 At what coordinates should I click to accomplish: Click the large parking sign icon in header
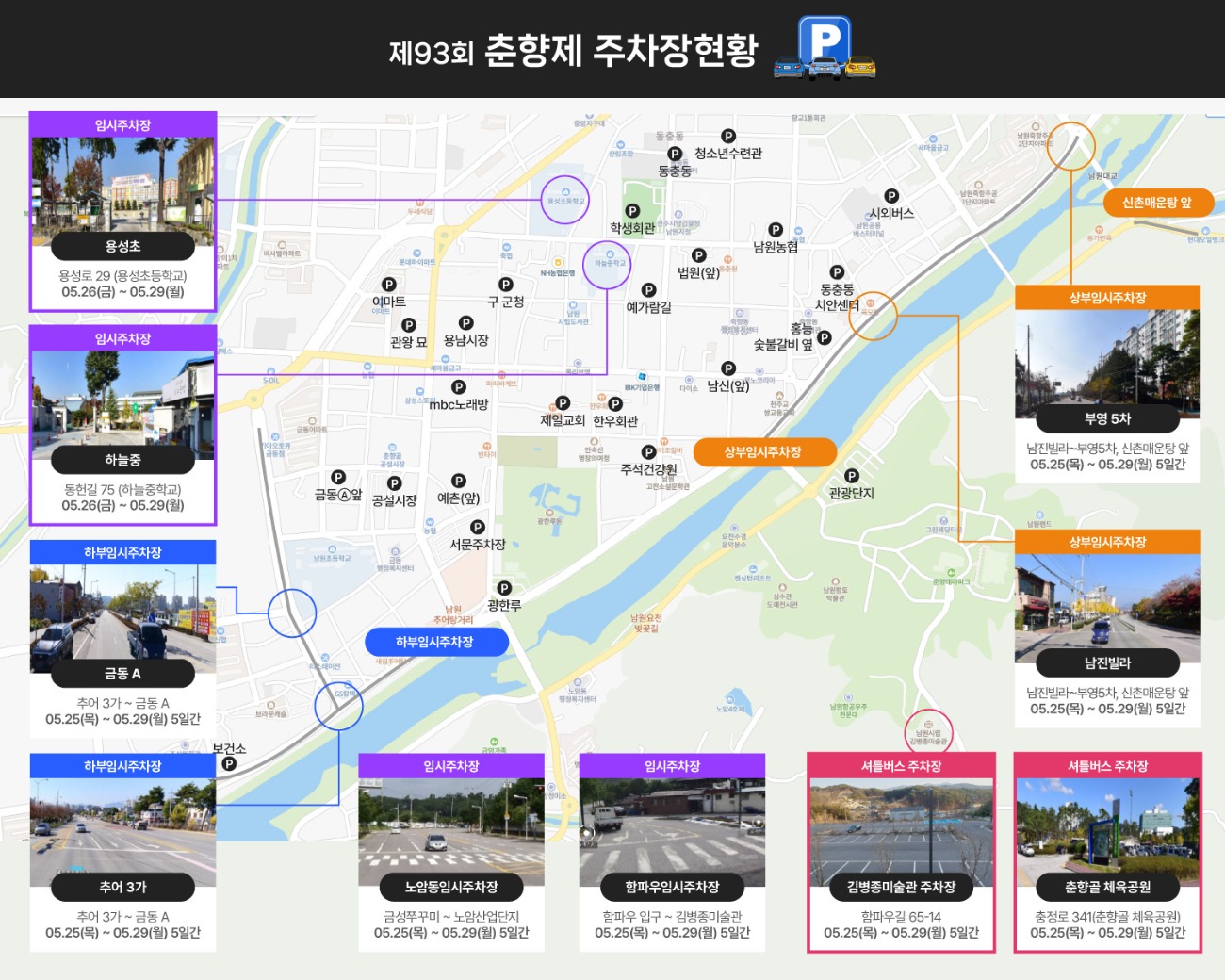point(825,47)
